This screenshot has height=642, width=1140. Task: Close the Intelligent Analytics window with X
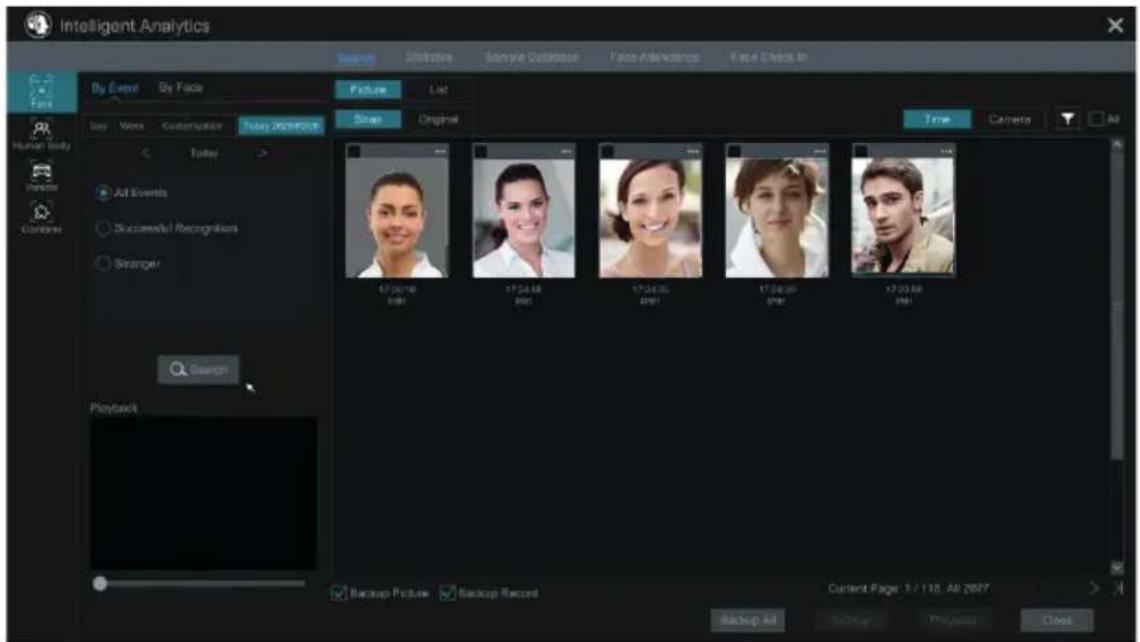[x=1115, y=25]
